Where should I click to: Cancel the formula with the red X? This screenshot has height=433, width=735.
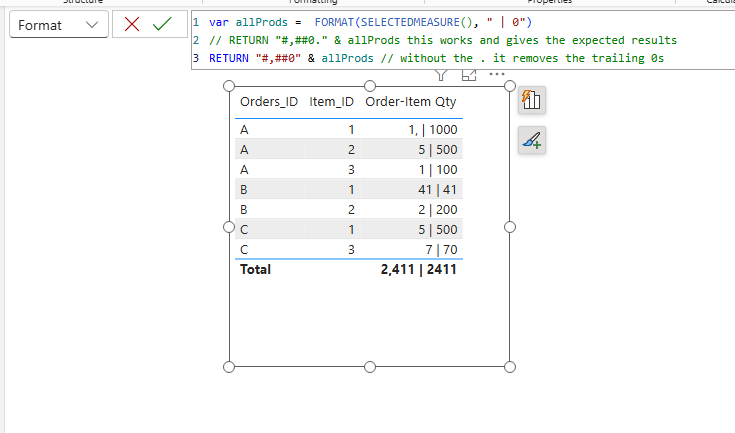132,24
